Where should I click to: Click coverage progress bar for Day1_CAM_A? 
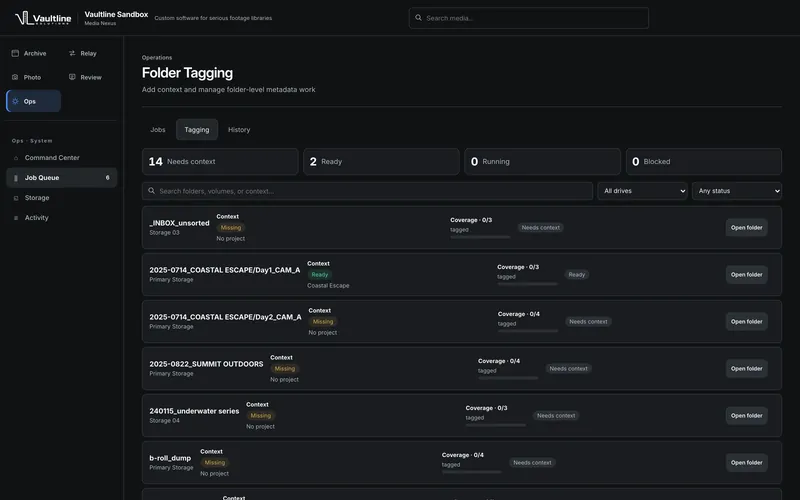[527, 284]
